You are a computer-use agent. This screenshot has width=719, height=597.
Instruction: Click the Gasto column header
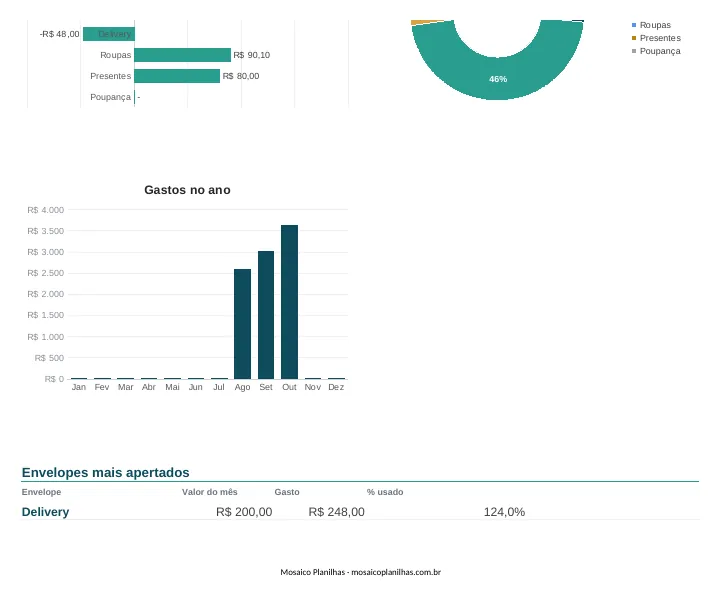[x=287, y=492]
